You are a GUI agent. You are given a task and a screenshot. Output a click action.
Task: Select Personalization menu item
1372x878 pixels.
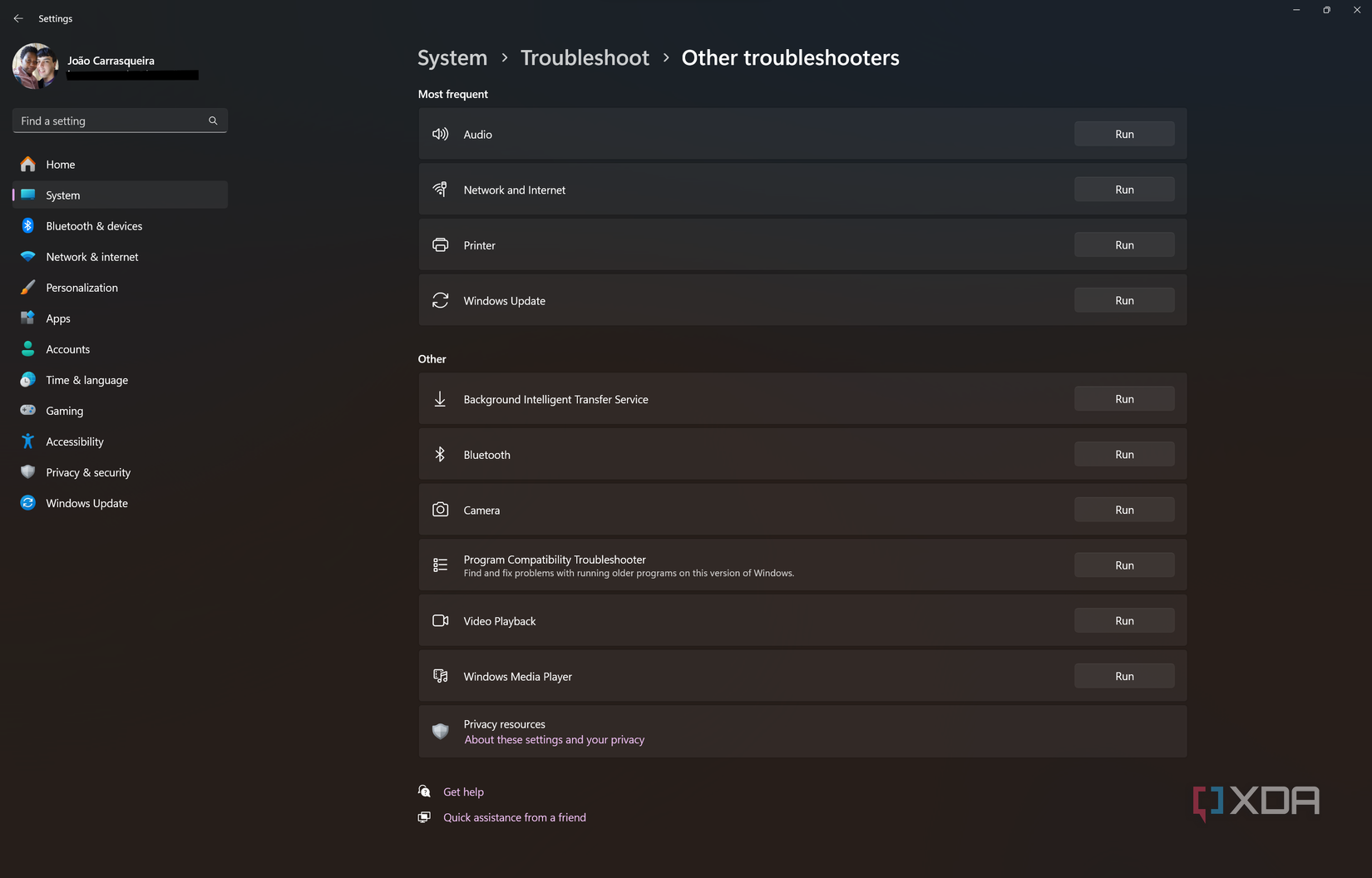120,288
